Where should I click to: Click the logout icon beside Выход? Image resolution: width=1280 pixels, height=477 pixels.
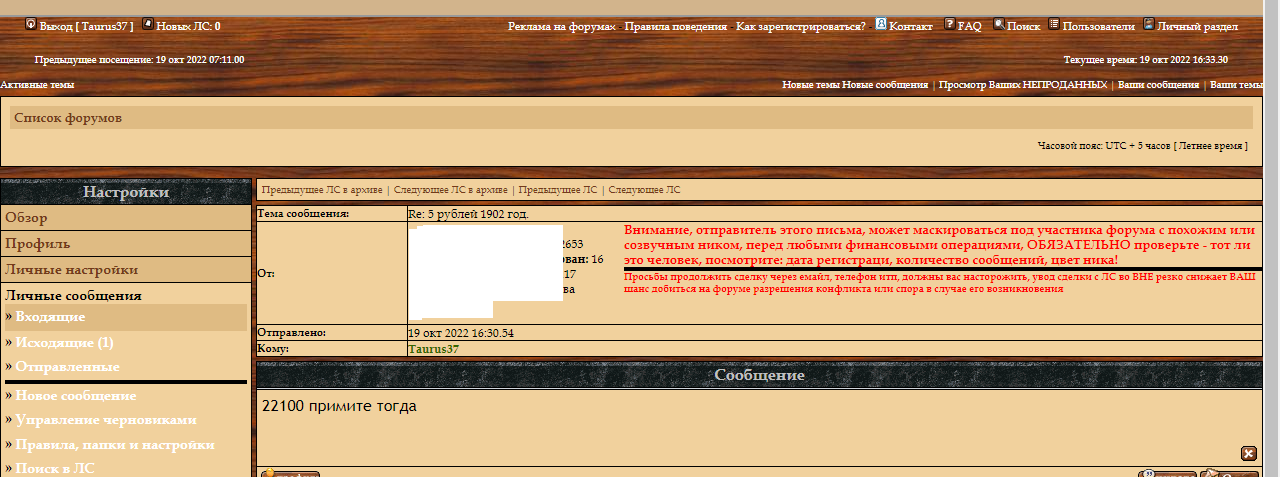[x=30, y=24]
